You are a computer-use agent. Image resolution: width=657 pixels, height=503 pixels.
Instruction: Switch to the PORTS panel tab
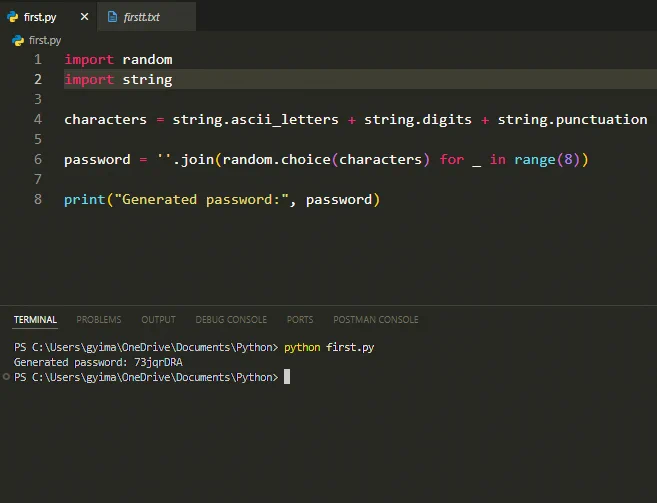click(300, 319)
